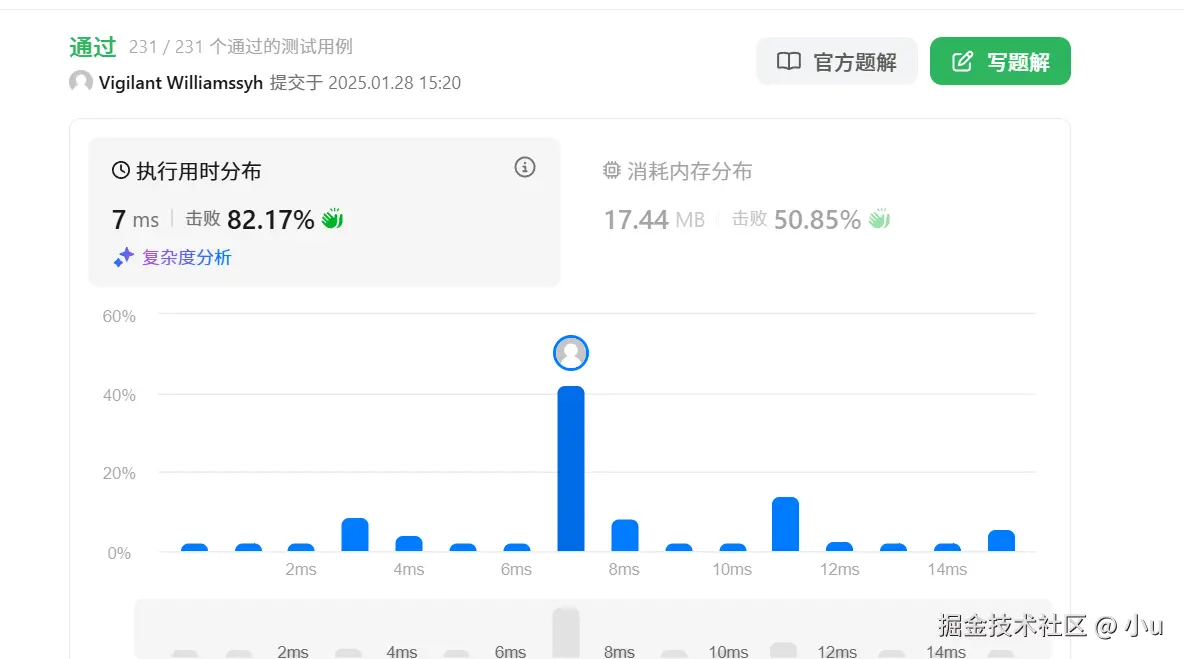Click the 60% y-axis label
The image size is (1184, 659).
[119, 316]
